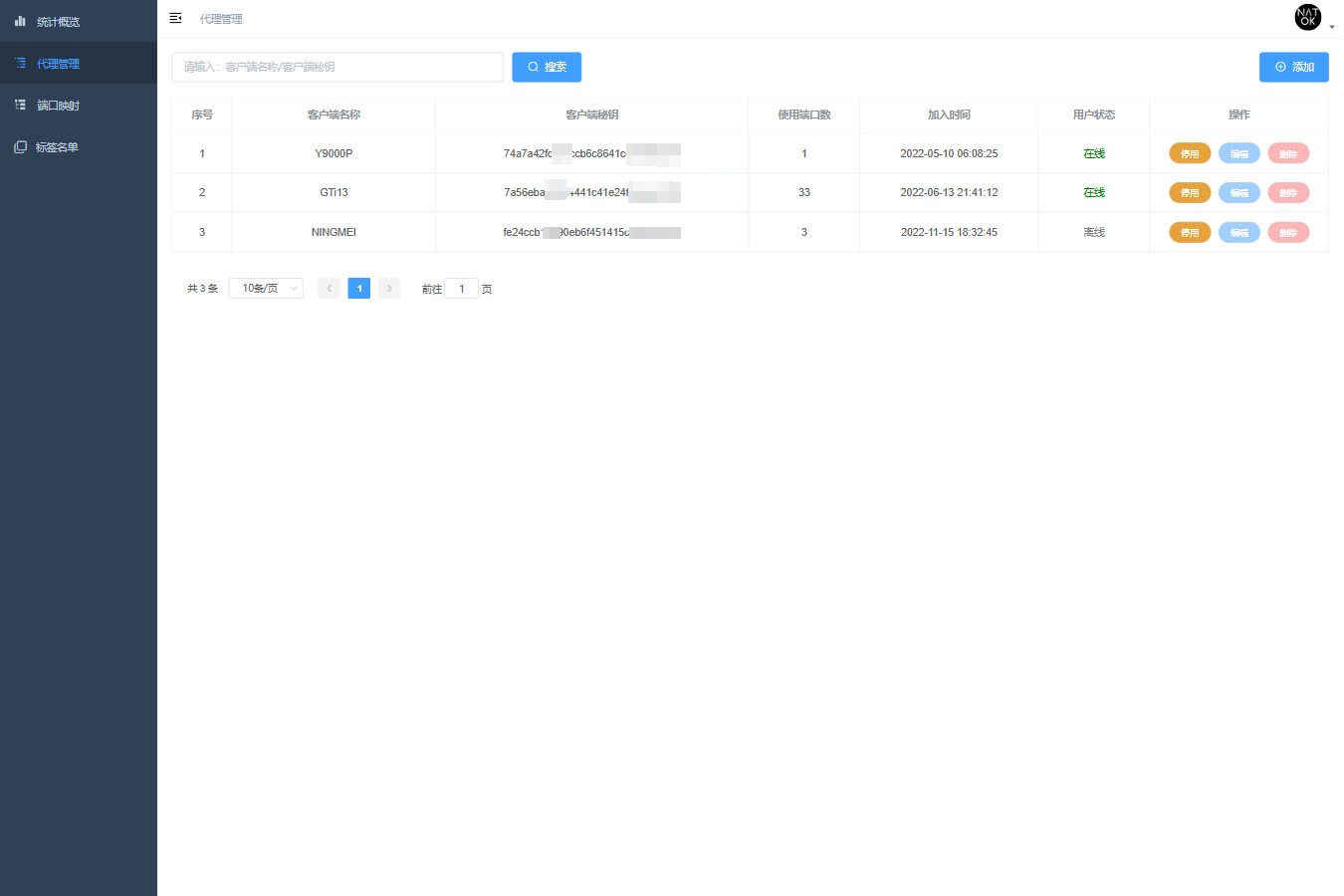Focus the 前往 page jump input
This screenshot has width=1344, height=896.
tap(461, 288)
